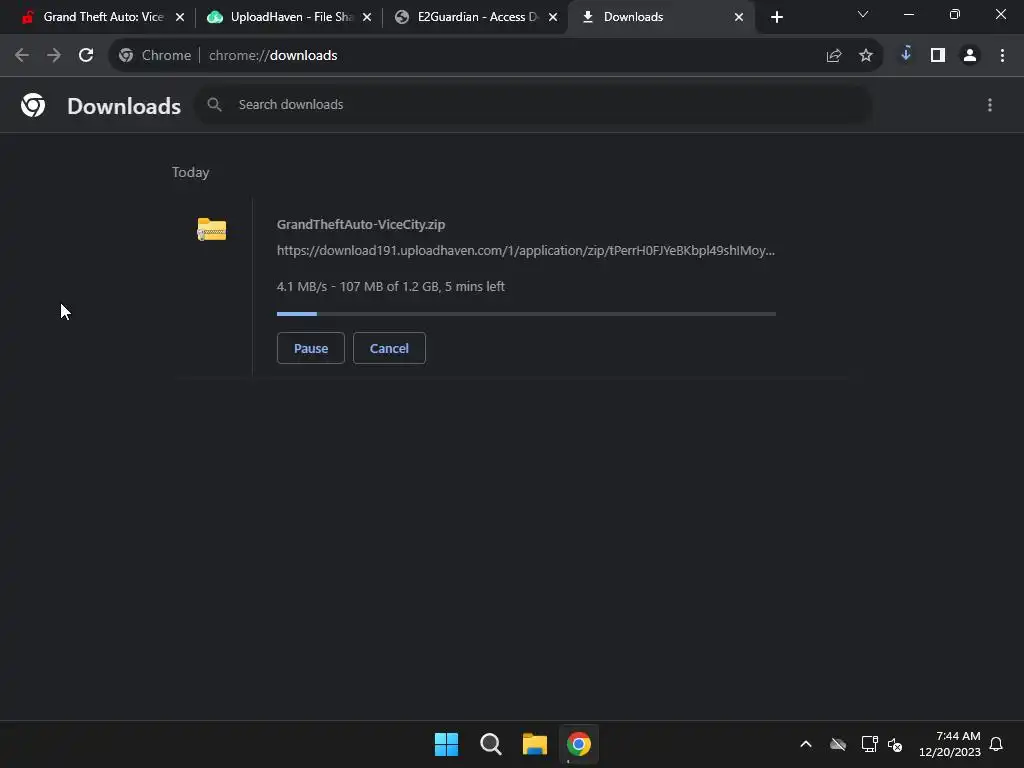Show hidden system tray icons
The width and height of the screenshot is (1024, 768).
[x=806, y=744]
